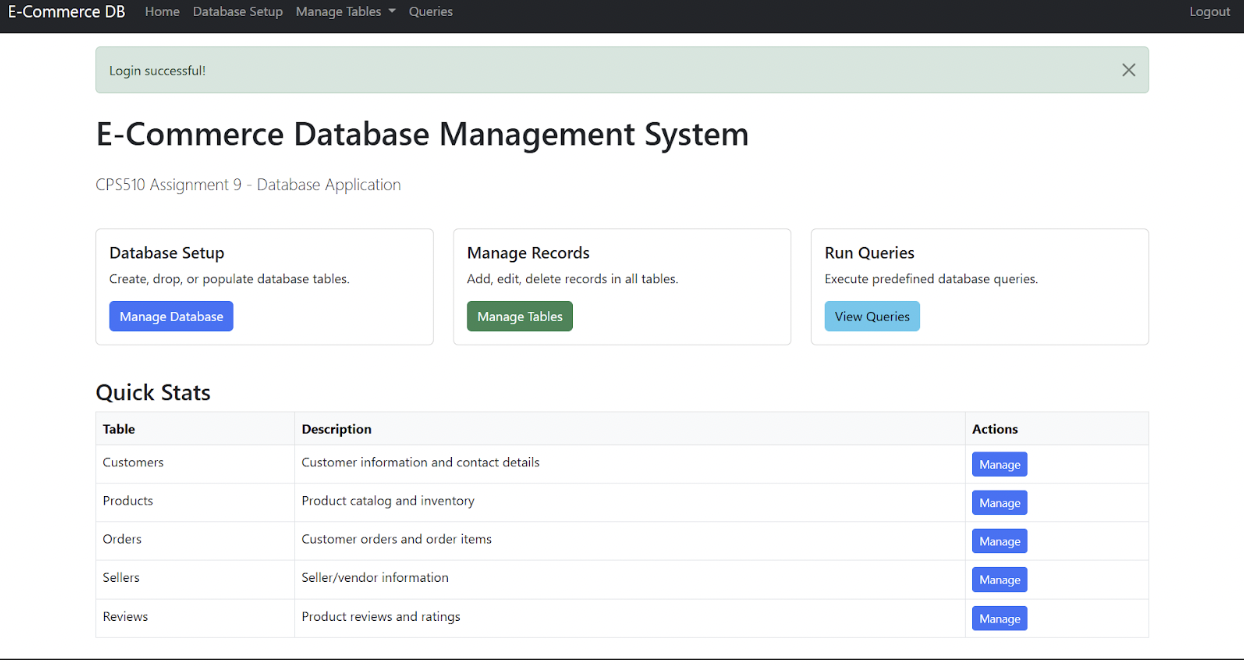
Task: Click the E-Commerce DB brand logo
Action: point(66,11)
